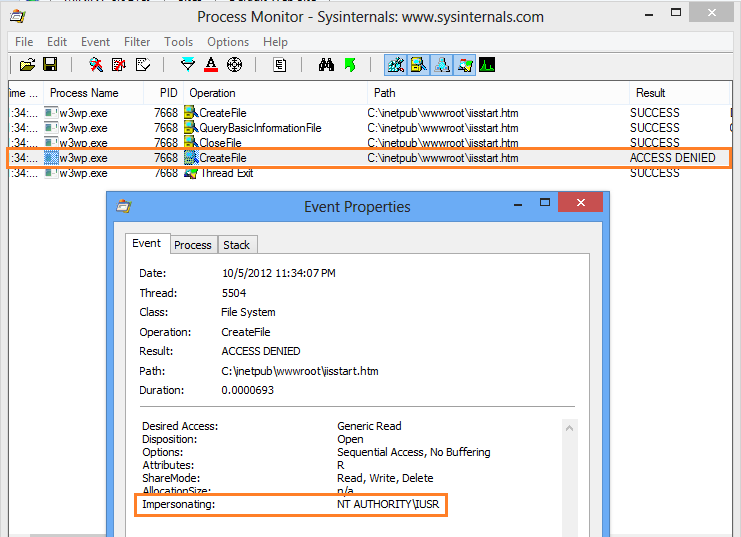Click the Disposition value Open

(x=350, y=439)
